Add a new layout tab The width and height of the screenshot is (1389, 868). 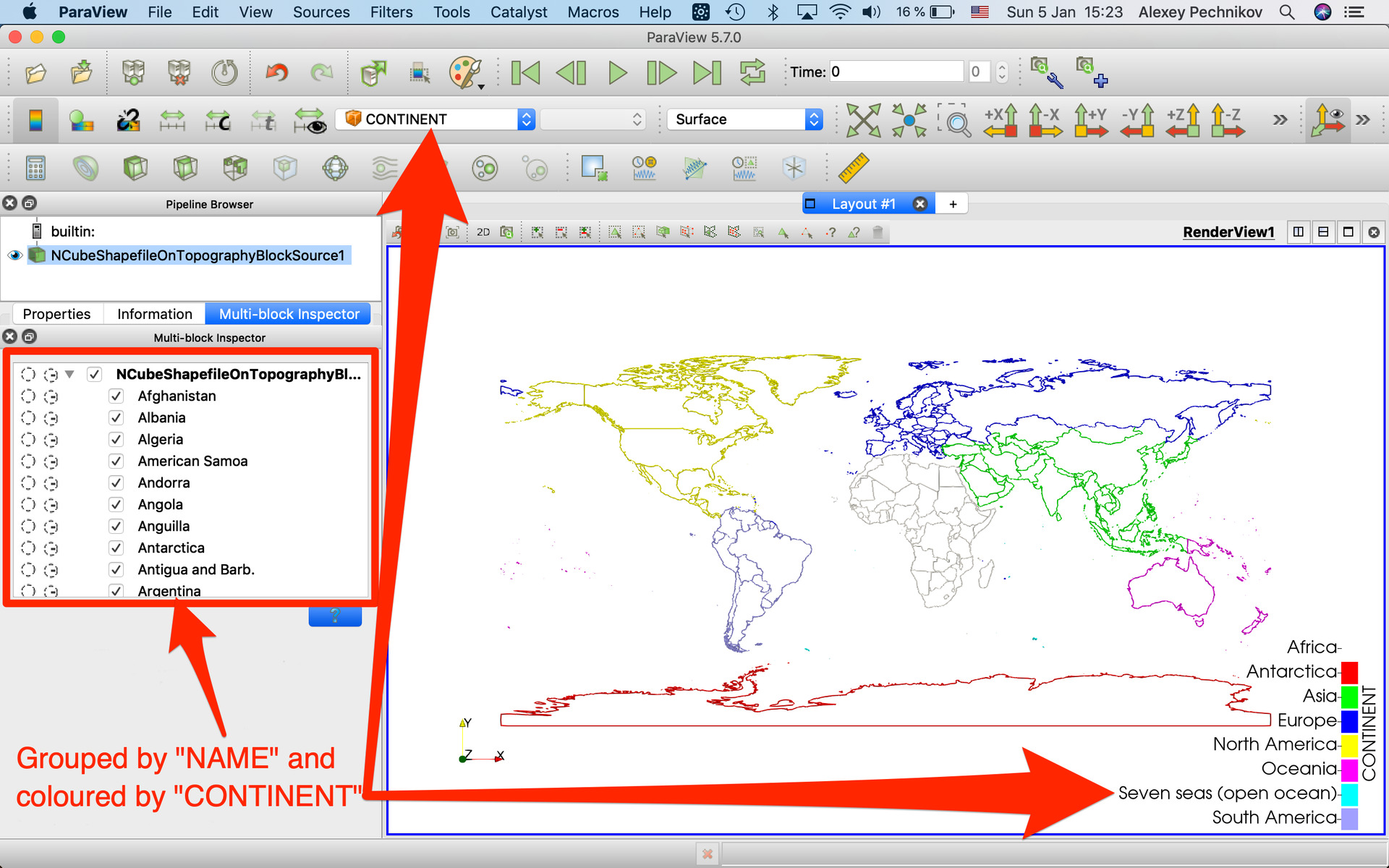coord(953,204)
